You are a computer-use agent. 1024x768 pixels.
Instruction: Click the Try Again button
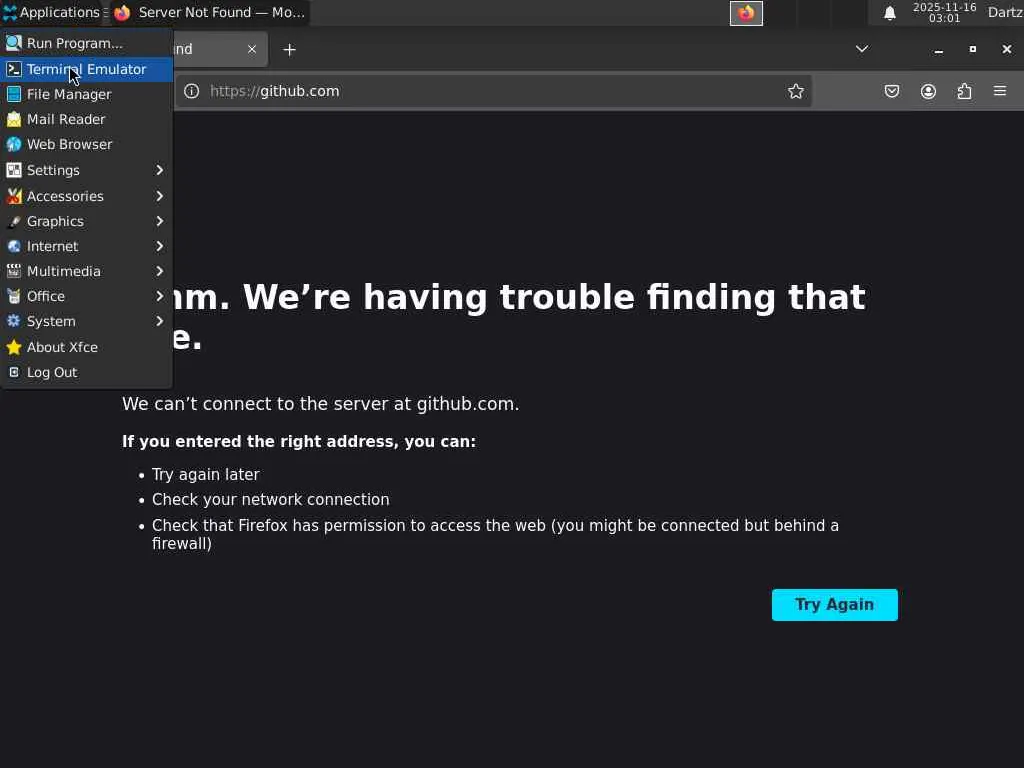coord(835,605)
